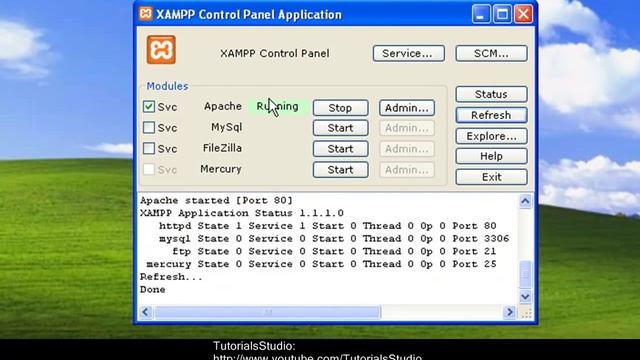Click the window resize grip corner
The height and width of the screenshot is (360, 640).
click(526, 313)
